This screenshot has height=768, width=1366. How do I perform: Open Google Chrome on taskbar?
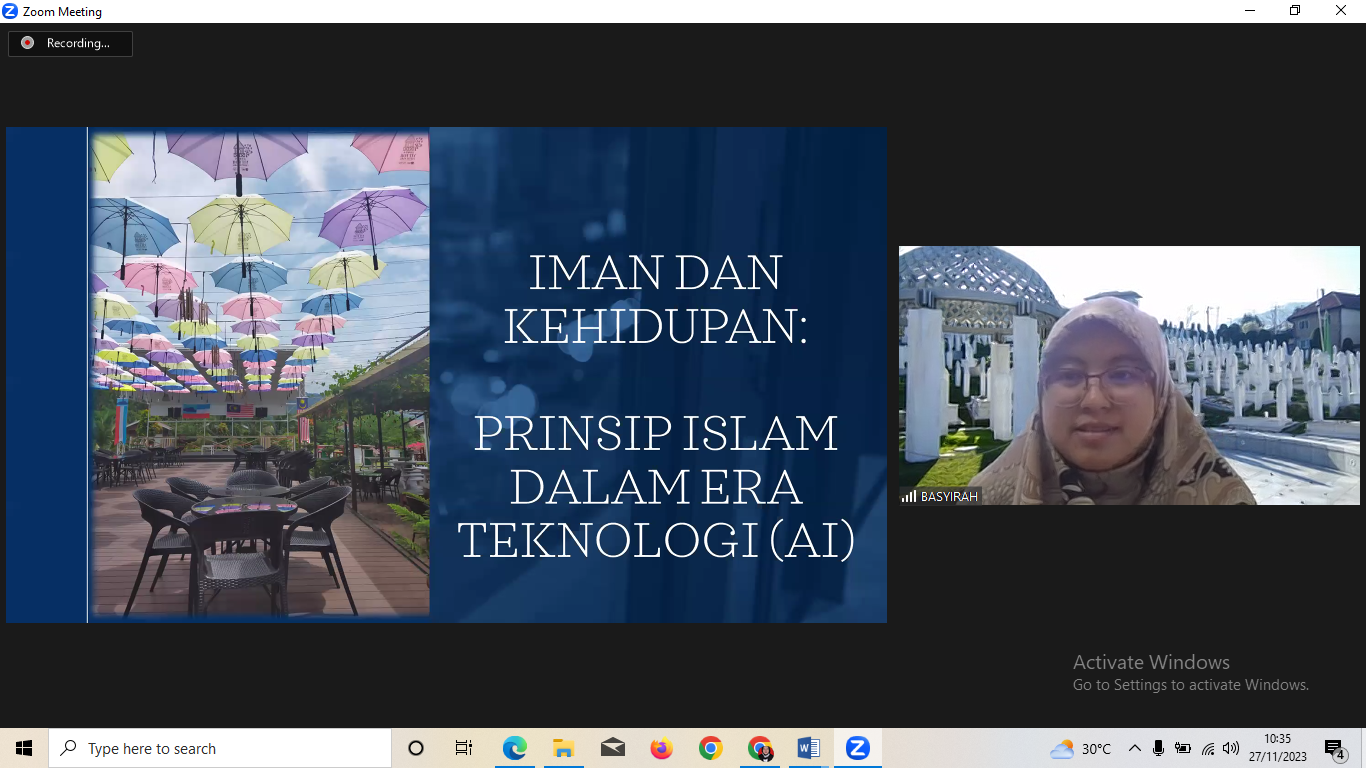(710, 748)
